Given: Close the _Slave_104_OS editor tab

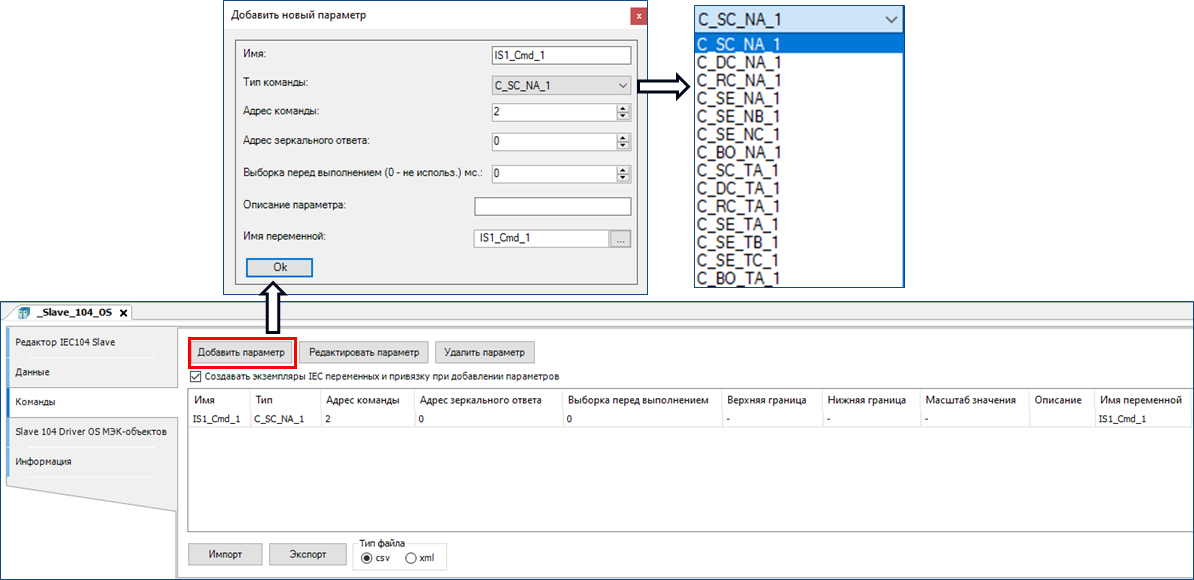Looking at the screenshot, I should click(x=123, y=313).
